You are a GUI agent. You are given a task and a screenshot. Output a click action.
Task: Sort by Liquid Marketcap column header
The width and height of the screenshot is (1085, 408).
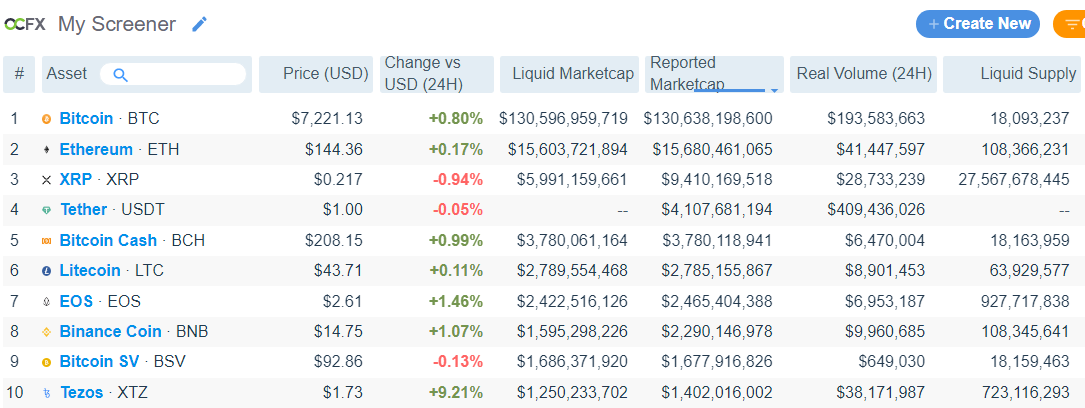(569, 74)
